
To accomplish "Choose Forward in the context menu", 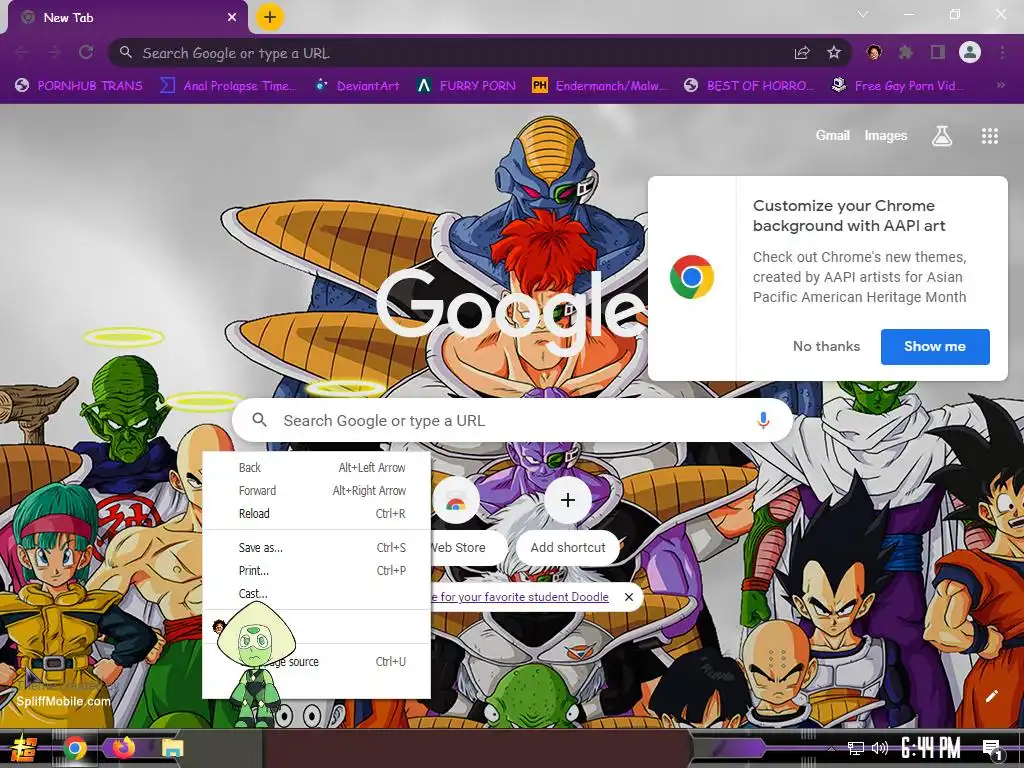I will point(316,490).
